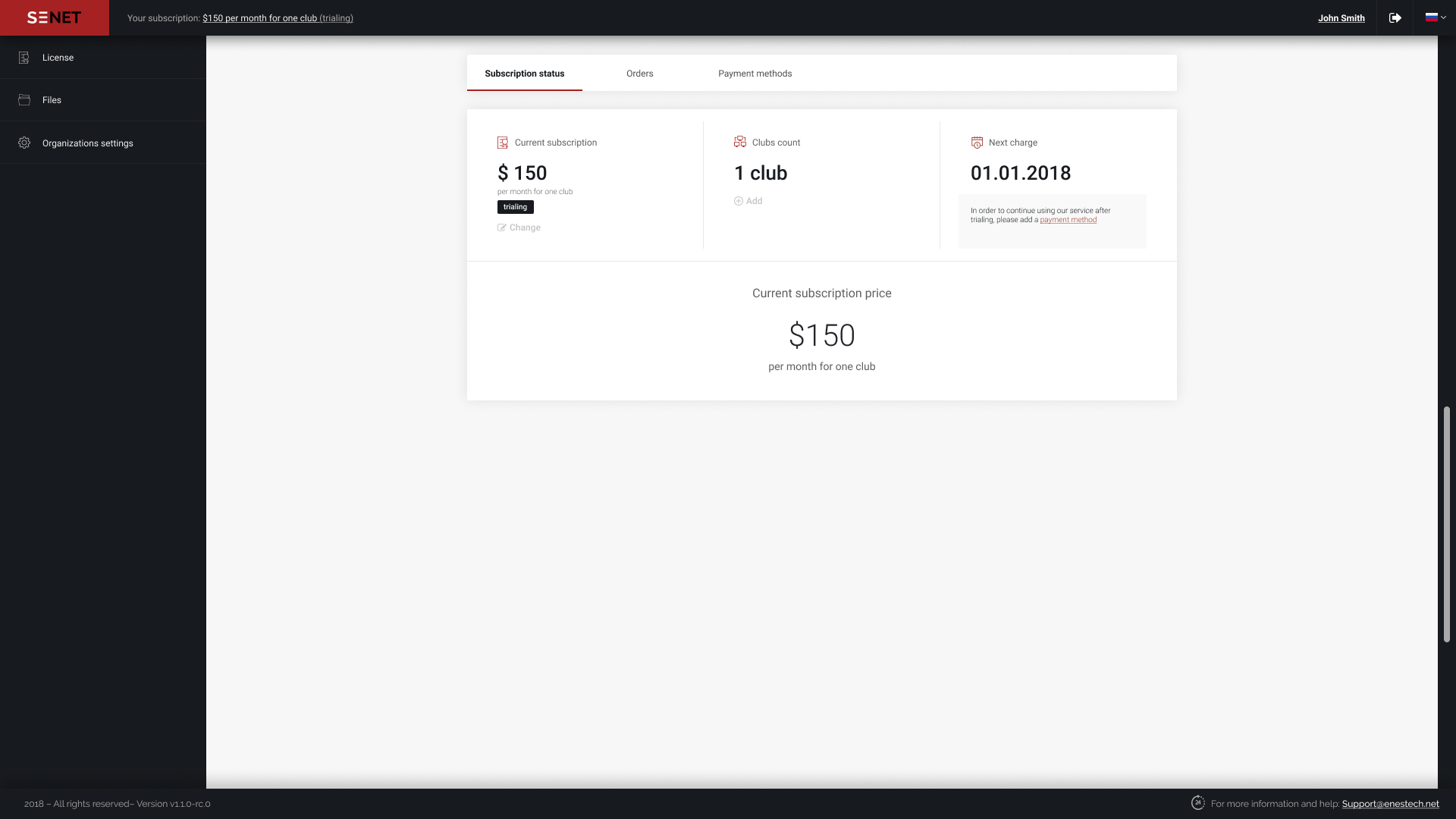Image resolution: width=1456 pixels, height=819 pixels.
Task: Click the page vertical scrollbar thumb
Action: [1447, 525]
